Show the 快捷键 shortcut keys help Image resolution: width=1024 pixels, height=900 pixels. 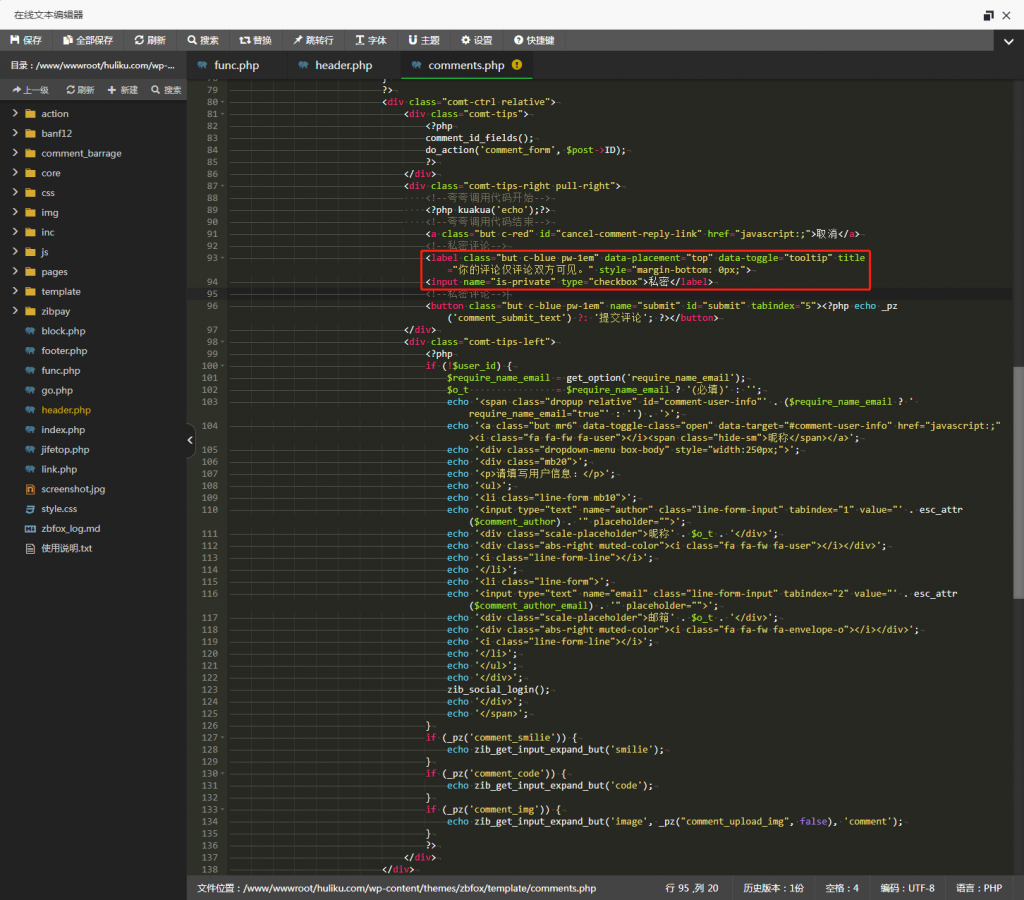click(x=534, y=40)
